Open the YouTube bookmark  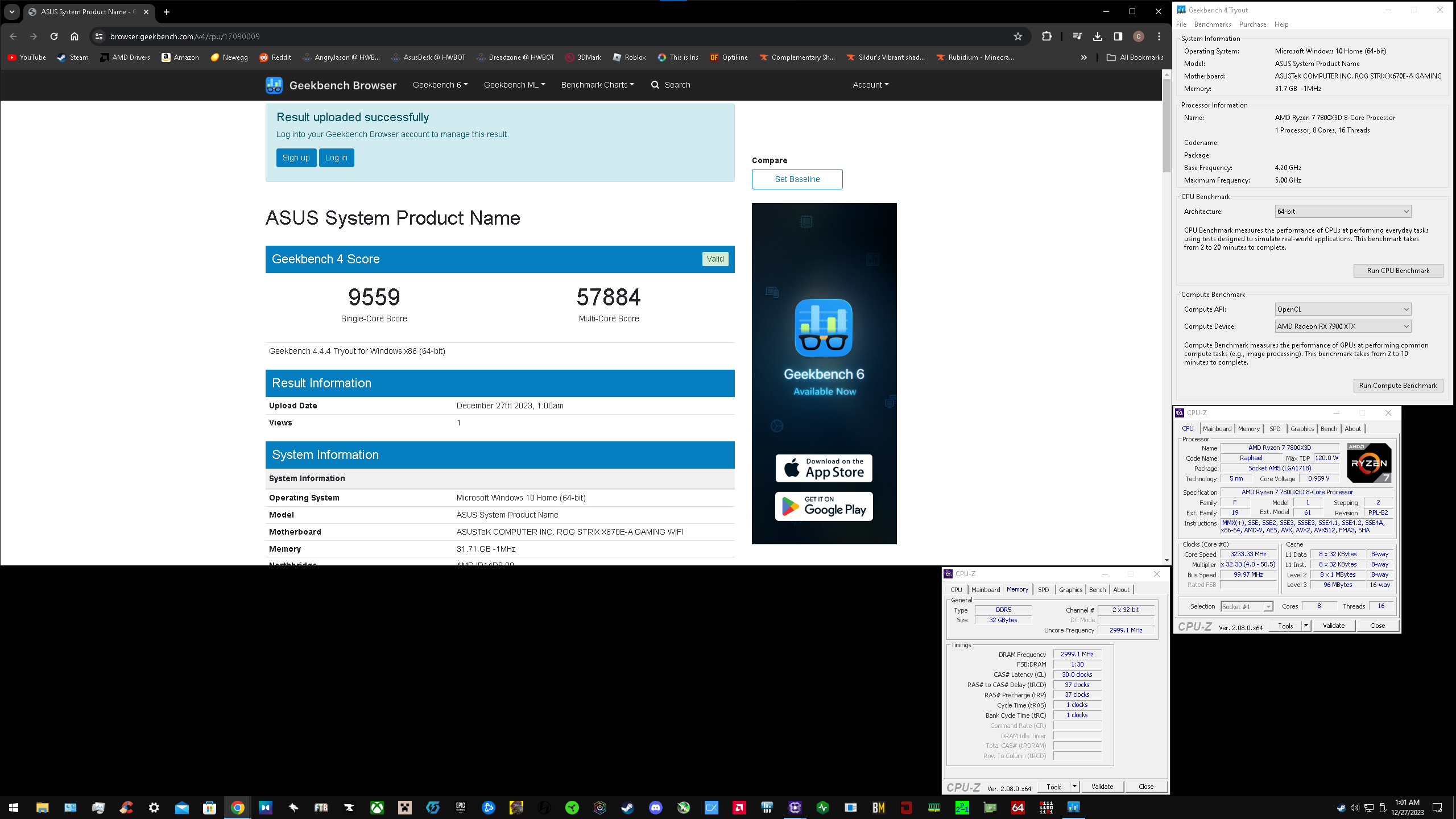[27, 57]
